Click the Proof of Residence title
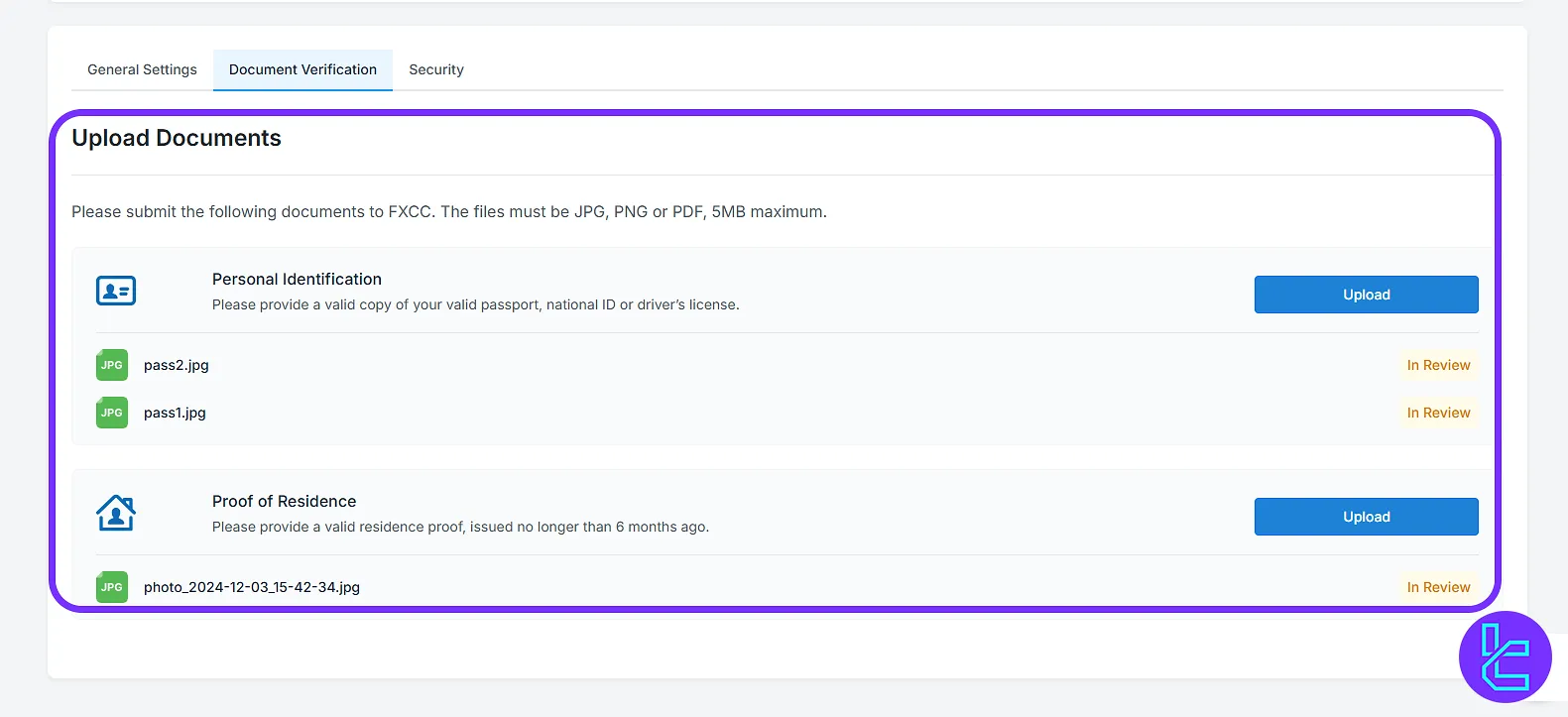Screen dimensions: 1568x717 tap(284, 502)
